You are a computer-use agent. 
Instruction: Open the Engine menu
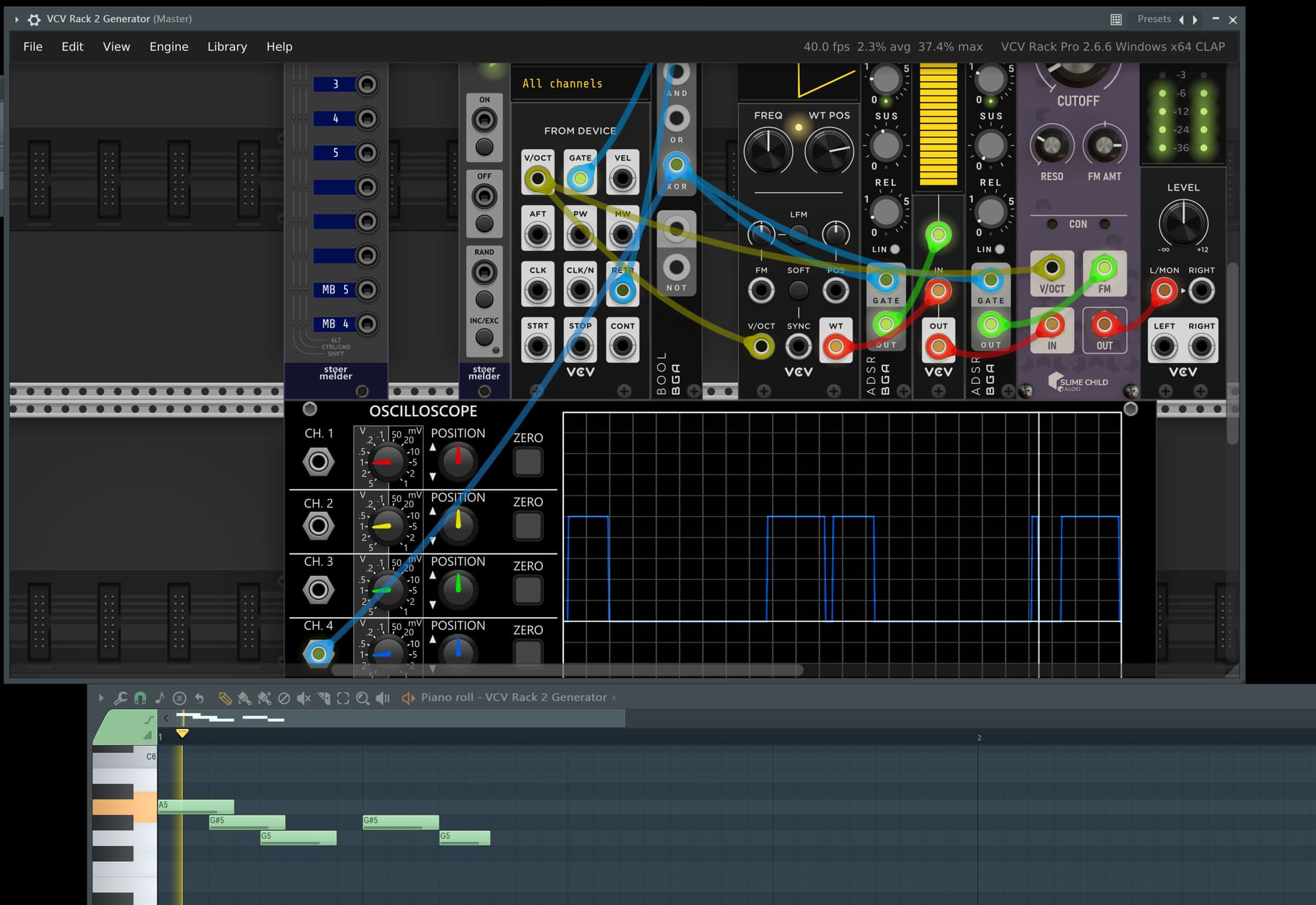coord(169,47)
